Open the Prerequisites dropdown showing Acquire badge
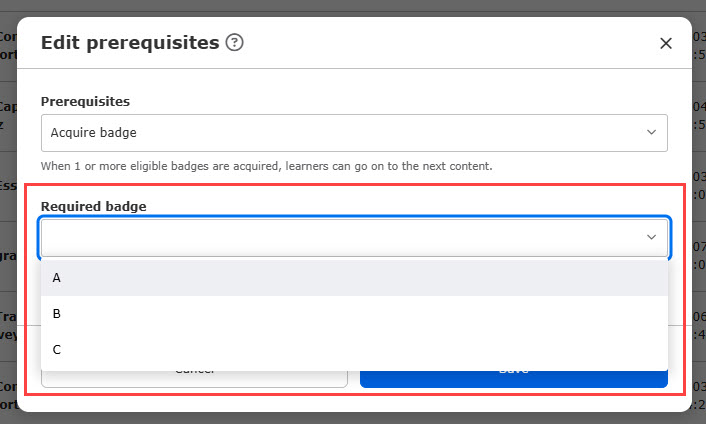This screenshot has width=706, height=424. click(354, 132)
